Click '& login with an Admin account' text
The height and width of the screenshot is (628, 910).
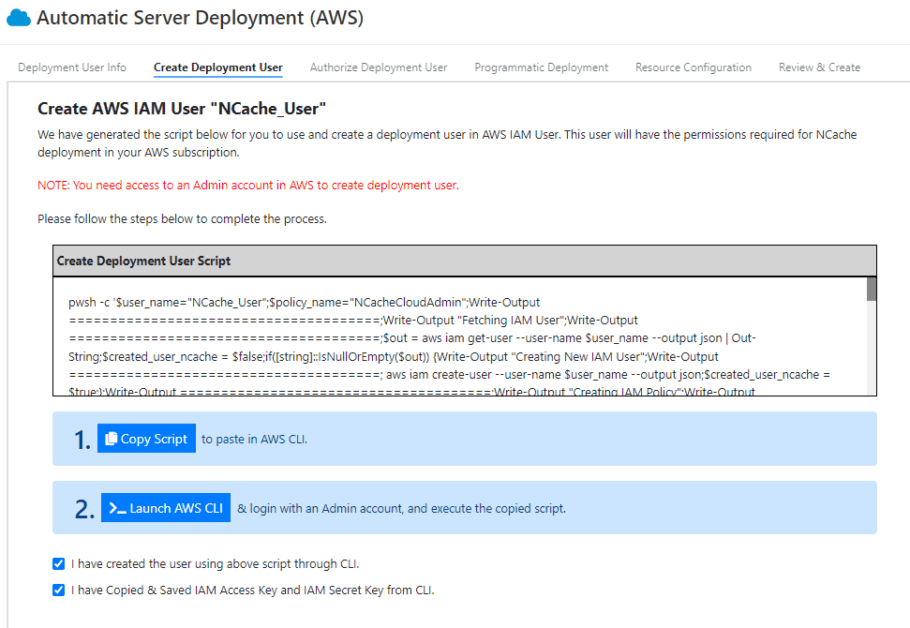pos(402,508)
